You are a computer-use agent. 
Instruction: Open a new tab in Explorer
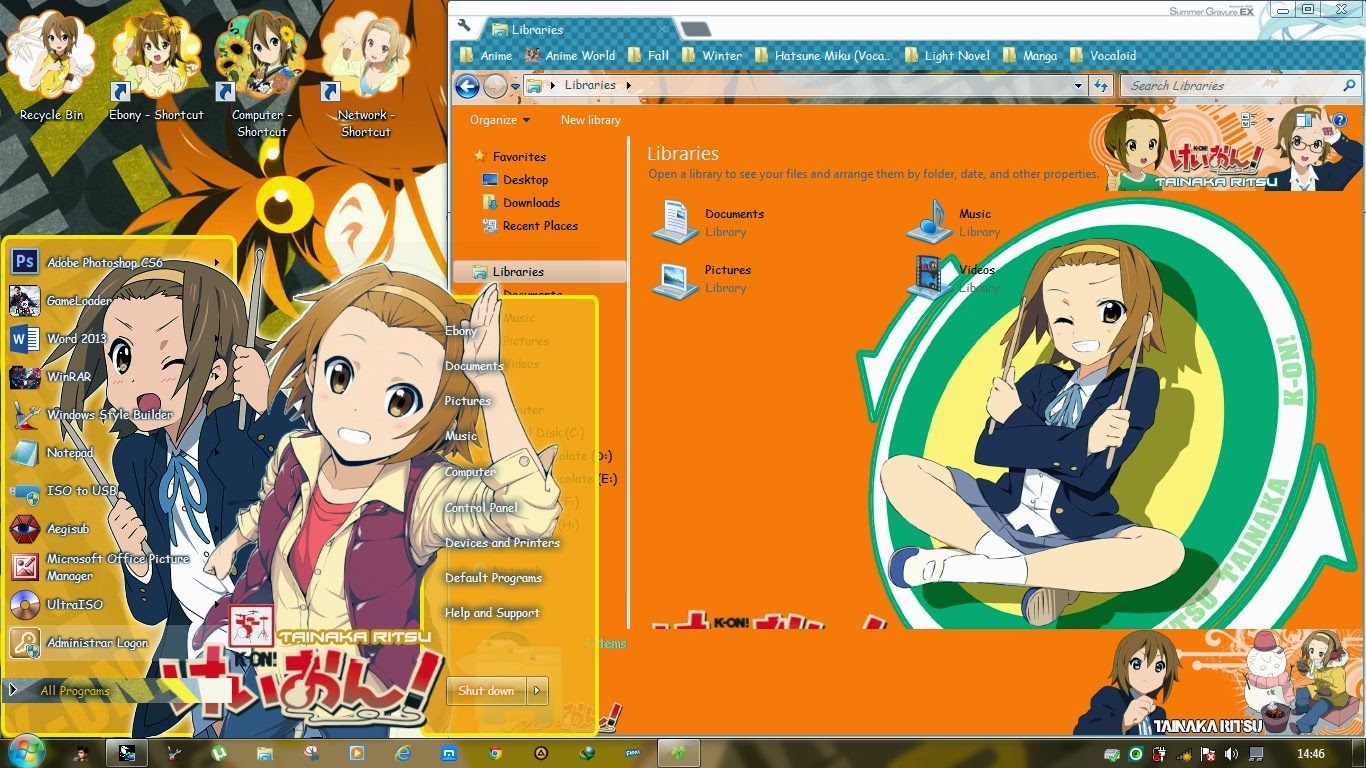[696, 29]
